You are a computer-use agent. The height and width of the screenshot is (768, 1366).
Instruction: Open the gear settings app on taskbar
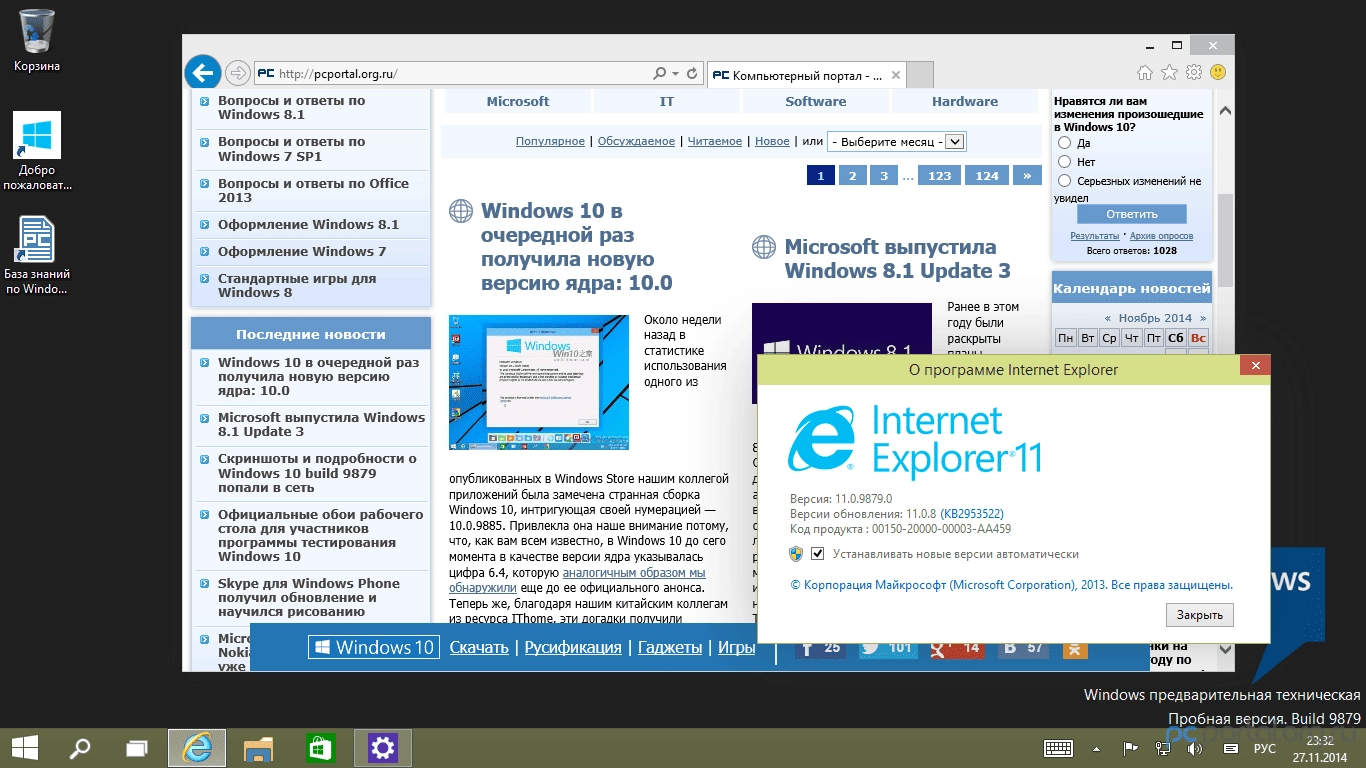382,748
